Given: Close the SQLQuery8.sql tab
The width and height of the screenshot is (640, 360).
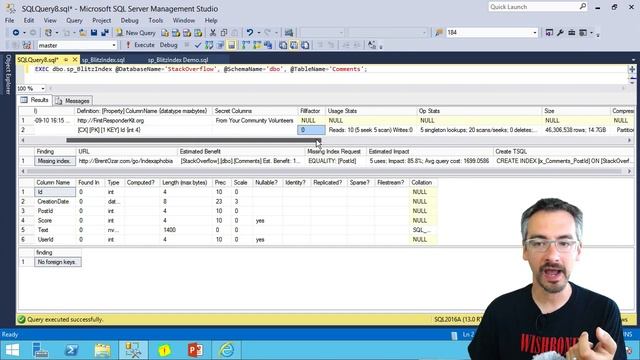Looking at the screenshot, I should [x=75, y=60].
